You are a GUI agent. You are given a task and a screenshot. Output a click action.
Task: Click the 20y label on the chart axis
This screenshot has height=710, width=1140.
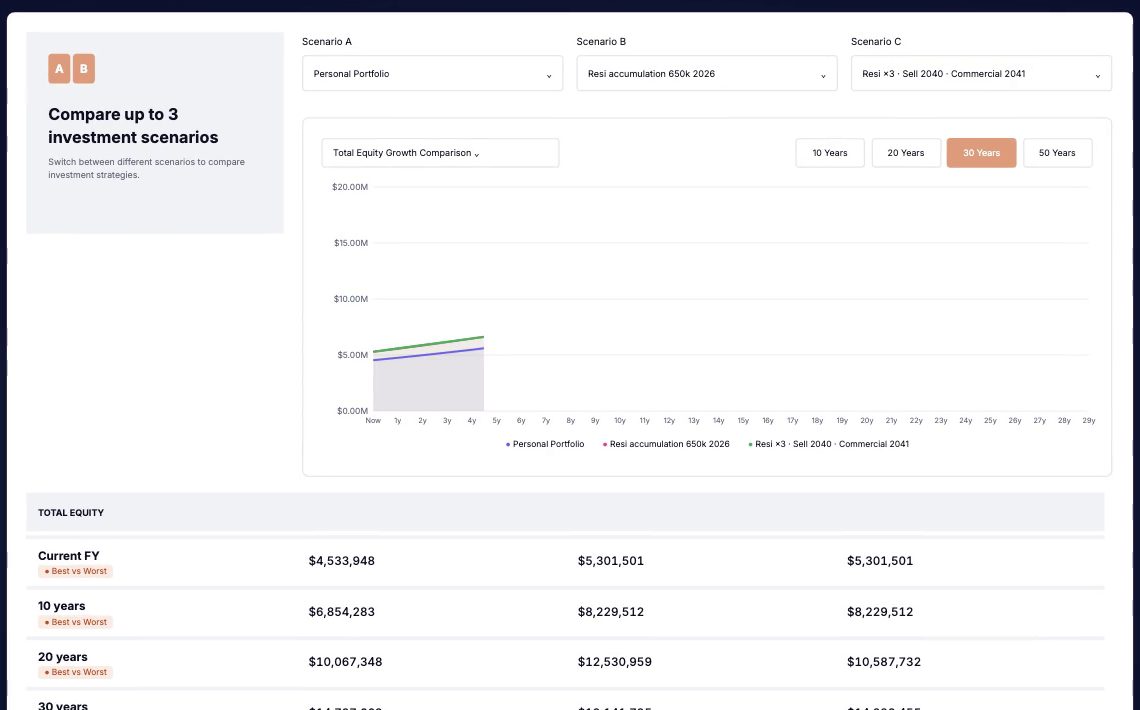click(x=867, y=421)
